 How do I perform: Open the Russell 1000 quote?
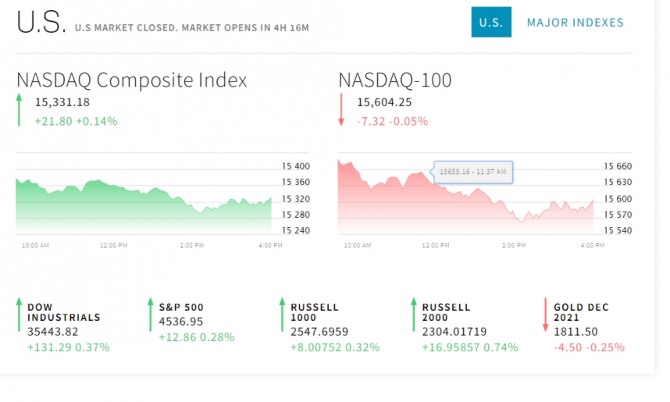[315, 312]
